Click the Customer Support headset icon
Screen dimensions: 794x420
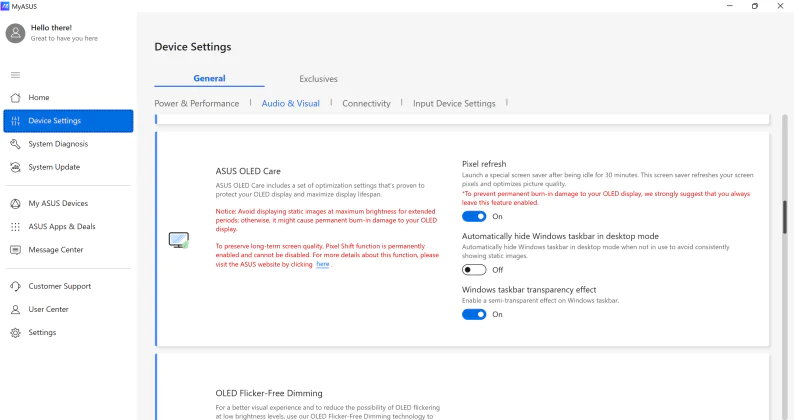16,286
